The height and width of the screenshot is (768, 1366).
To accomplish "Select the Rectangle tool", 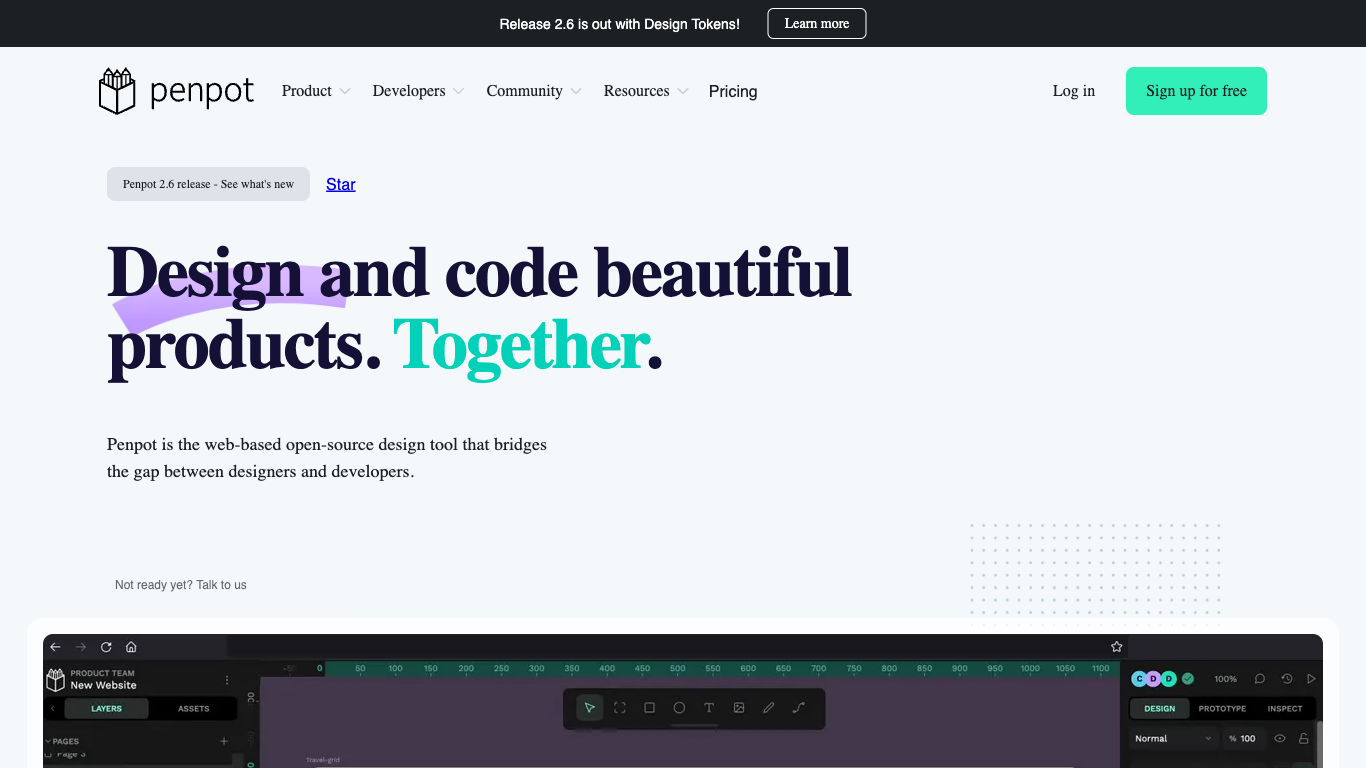I will [649, 708].
